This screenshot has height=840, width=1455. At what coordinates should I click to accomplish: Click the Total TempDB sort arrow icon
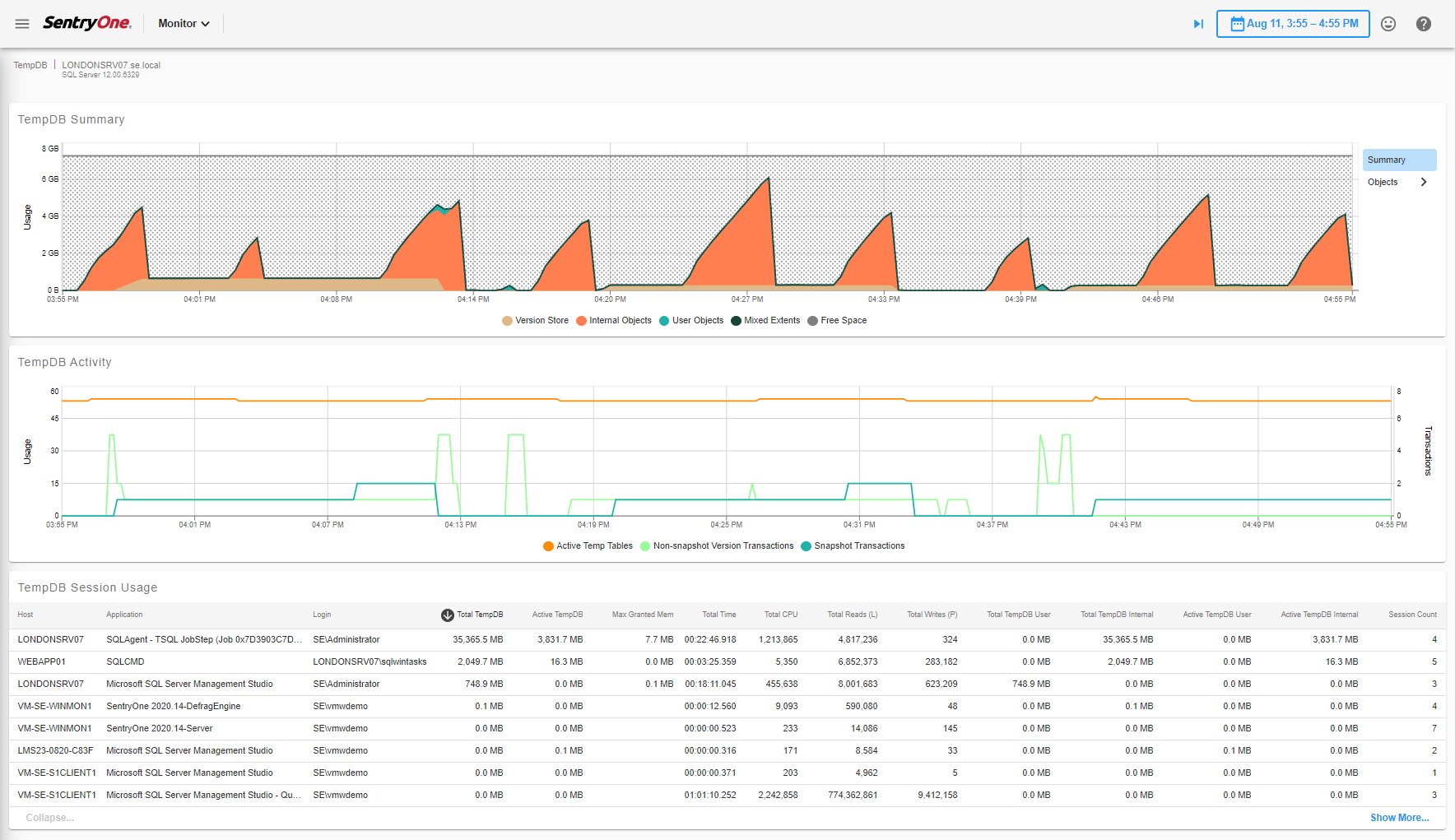pos(446,614)
